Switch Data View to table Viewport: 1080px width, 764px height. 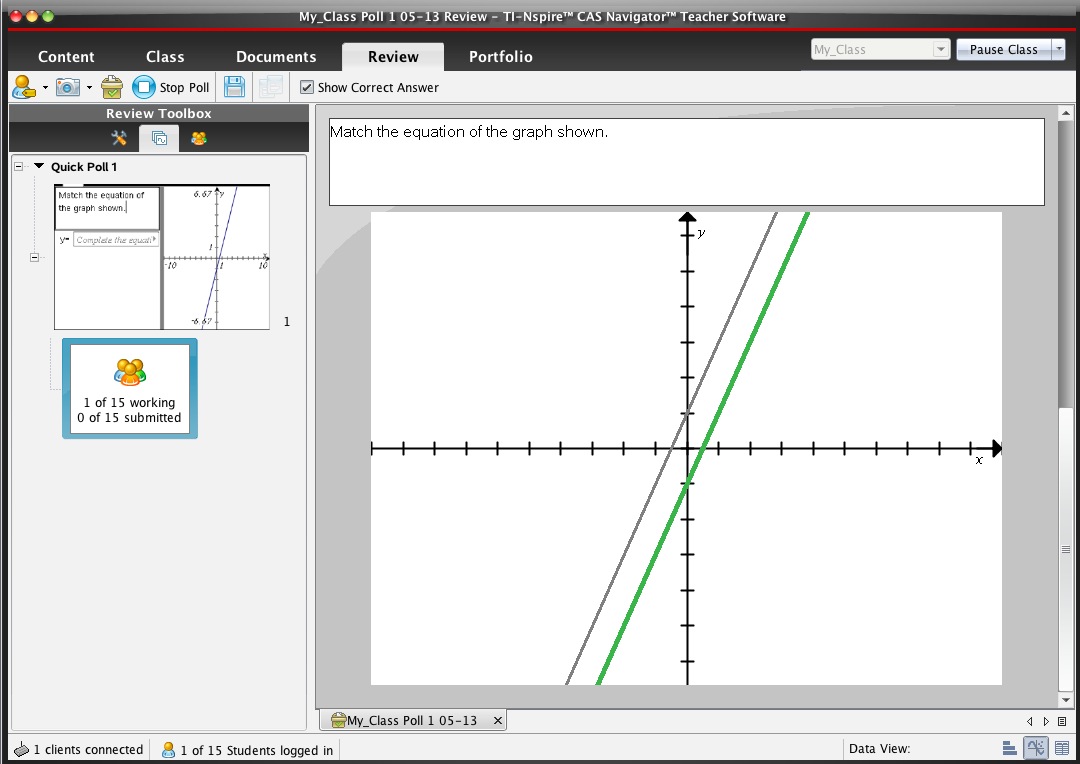(1061, 749)
